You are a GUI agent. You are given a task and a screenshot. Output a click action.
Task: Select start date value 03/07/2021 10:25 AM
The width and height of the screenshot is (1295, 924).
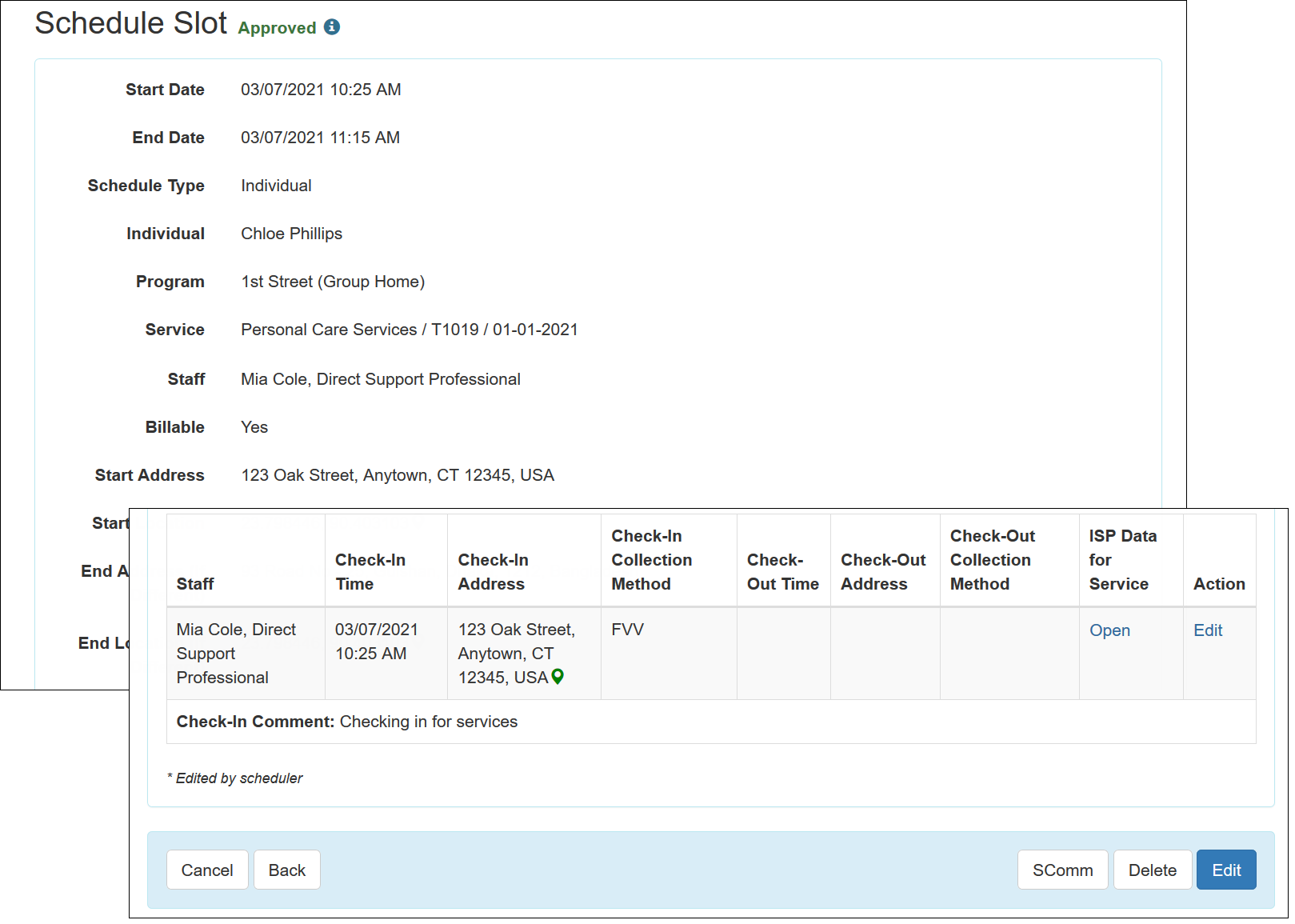pyautogui.click(x=321, y=90)
